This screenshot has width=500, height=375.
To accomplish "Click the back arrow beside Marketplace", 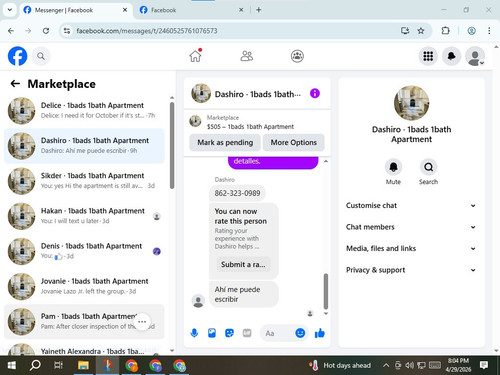I will (15, 84).
